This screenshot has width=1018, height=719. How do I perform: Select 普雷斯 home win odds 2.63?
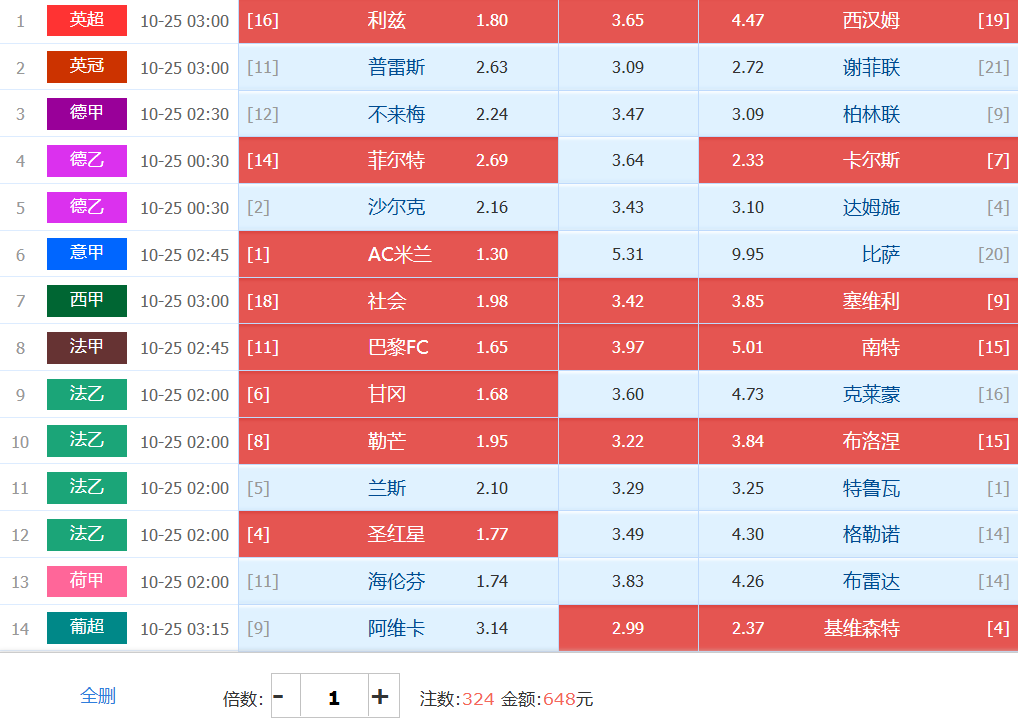[x=398, y=68]
